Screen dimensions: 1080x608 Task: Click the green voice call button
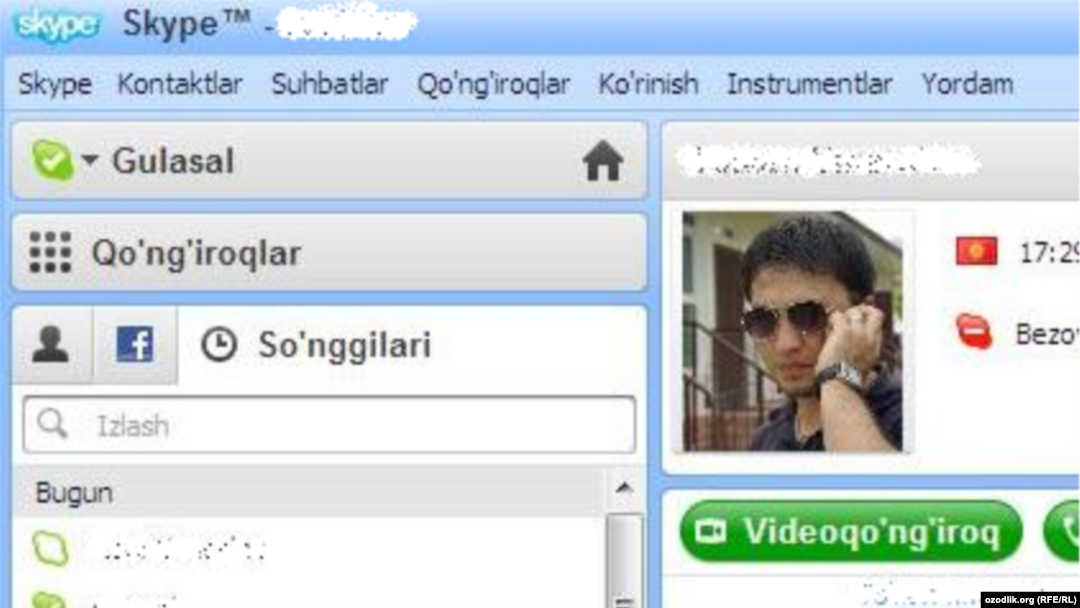(x=1062, y=531)
